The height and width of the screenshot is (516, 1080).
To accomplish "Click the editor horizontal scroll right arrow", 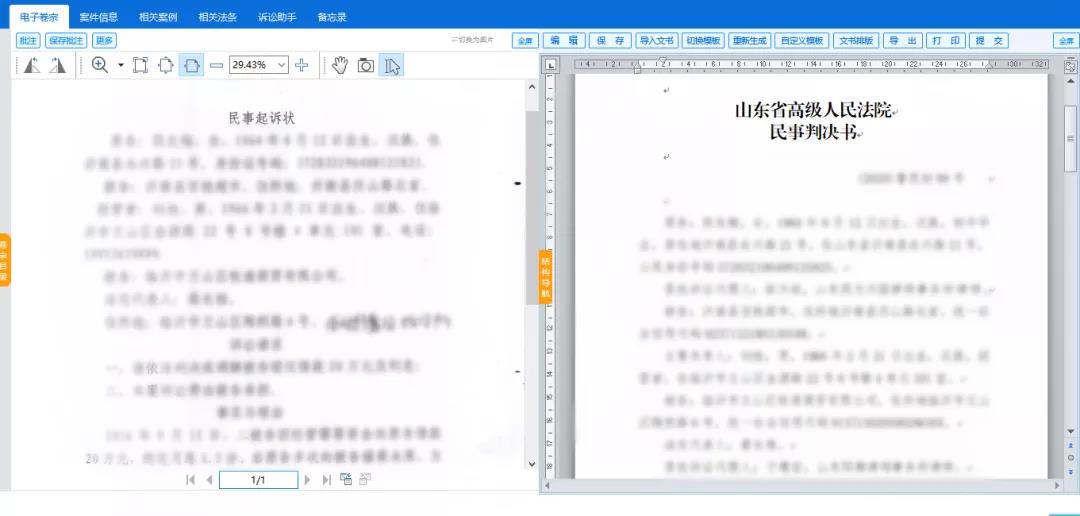I will (x=1058, y=486).
